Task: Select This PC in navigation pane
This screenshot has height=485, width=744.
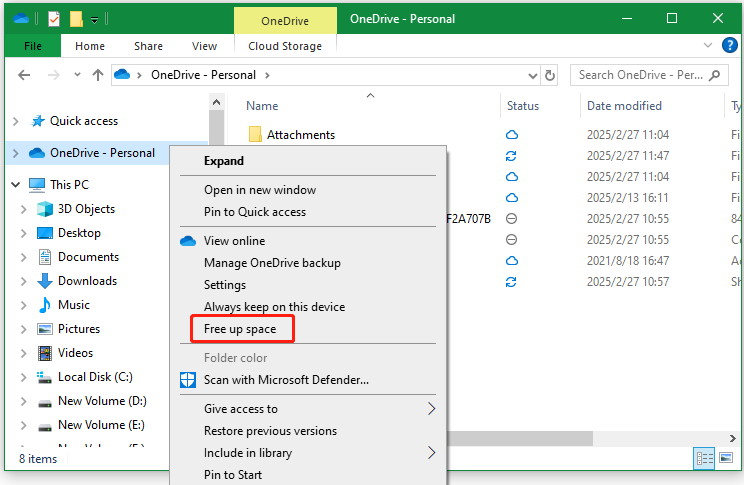Action: pos(69,185)
